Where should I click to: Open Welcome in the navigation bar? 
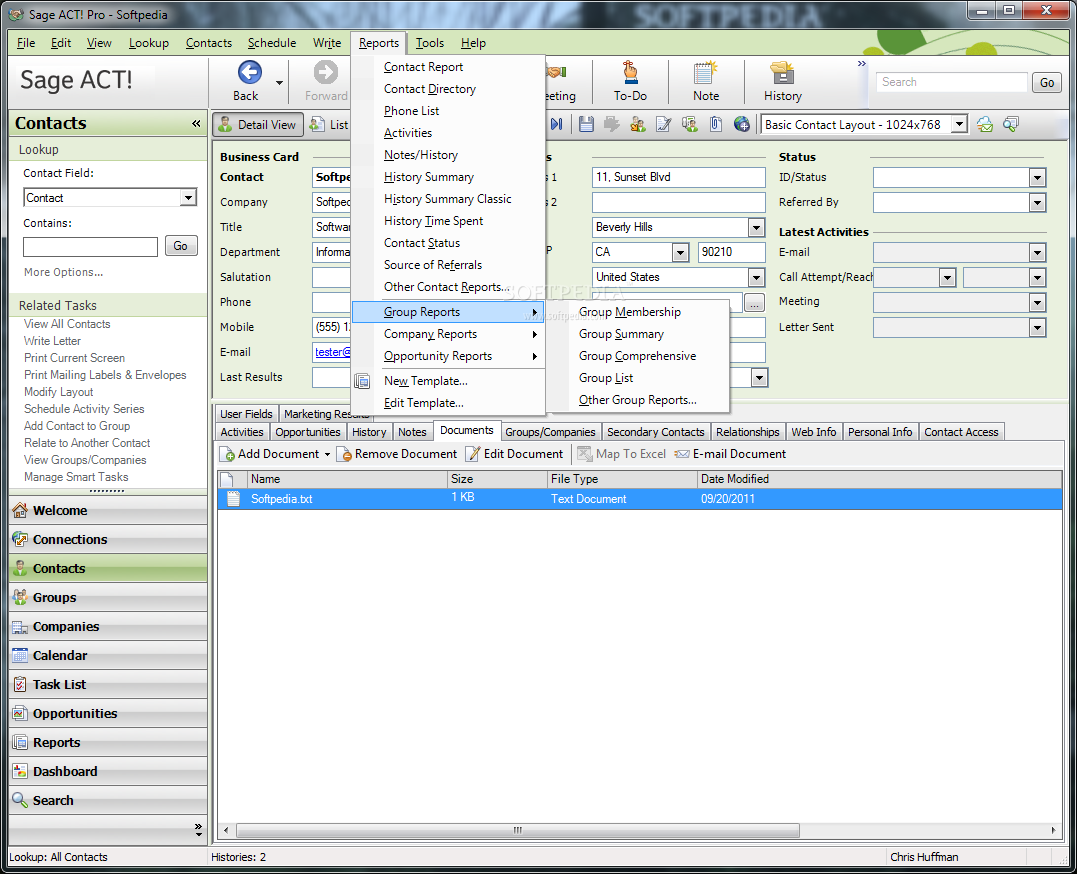(108, 511)
